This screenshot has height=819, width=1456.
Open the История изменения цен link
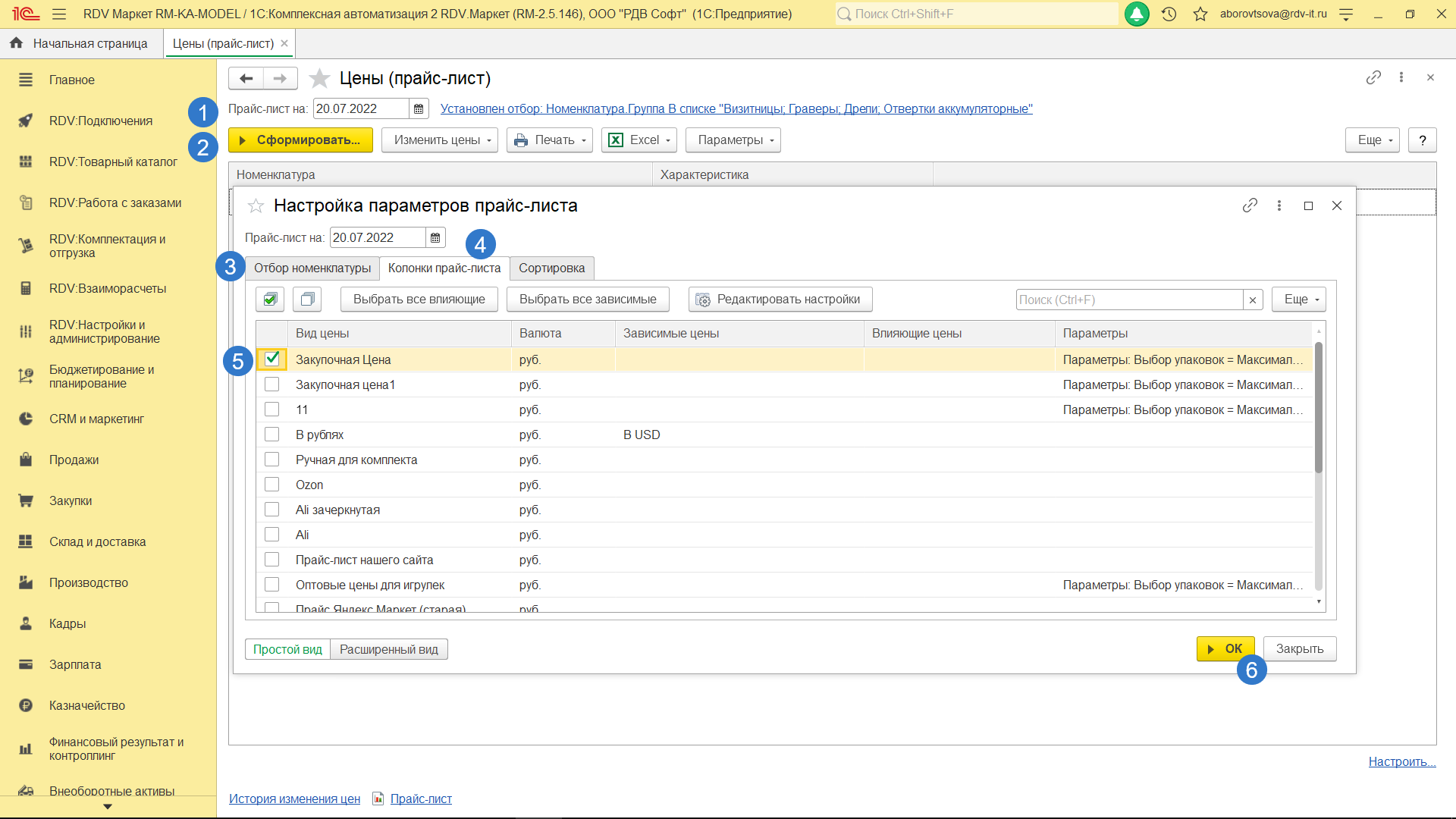[294, 799]
